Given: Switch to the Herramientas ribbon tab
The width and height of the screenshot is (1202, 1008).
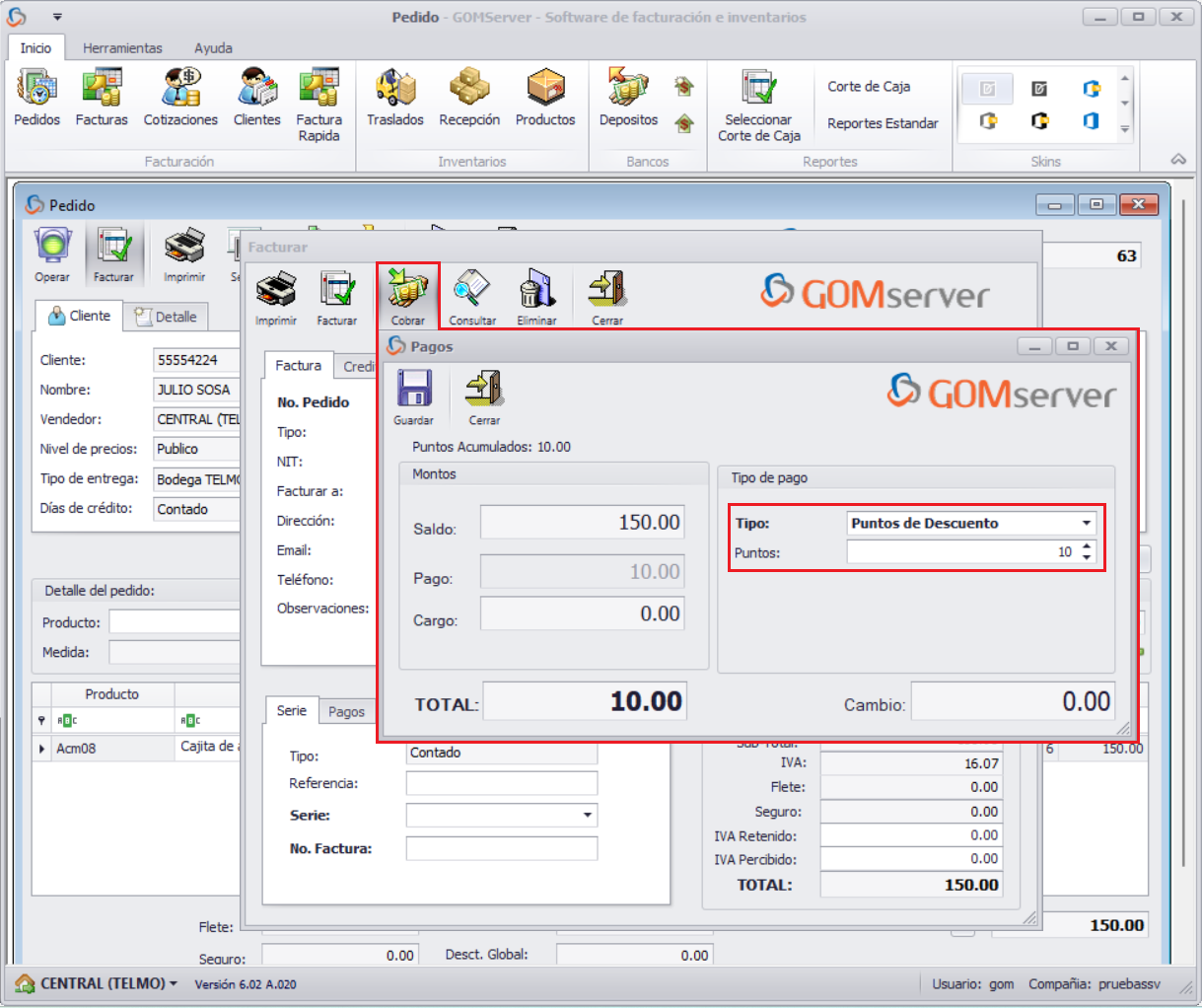Looking at the screenshot, I should click(122, 48).
